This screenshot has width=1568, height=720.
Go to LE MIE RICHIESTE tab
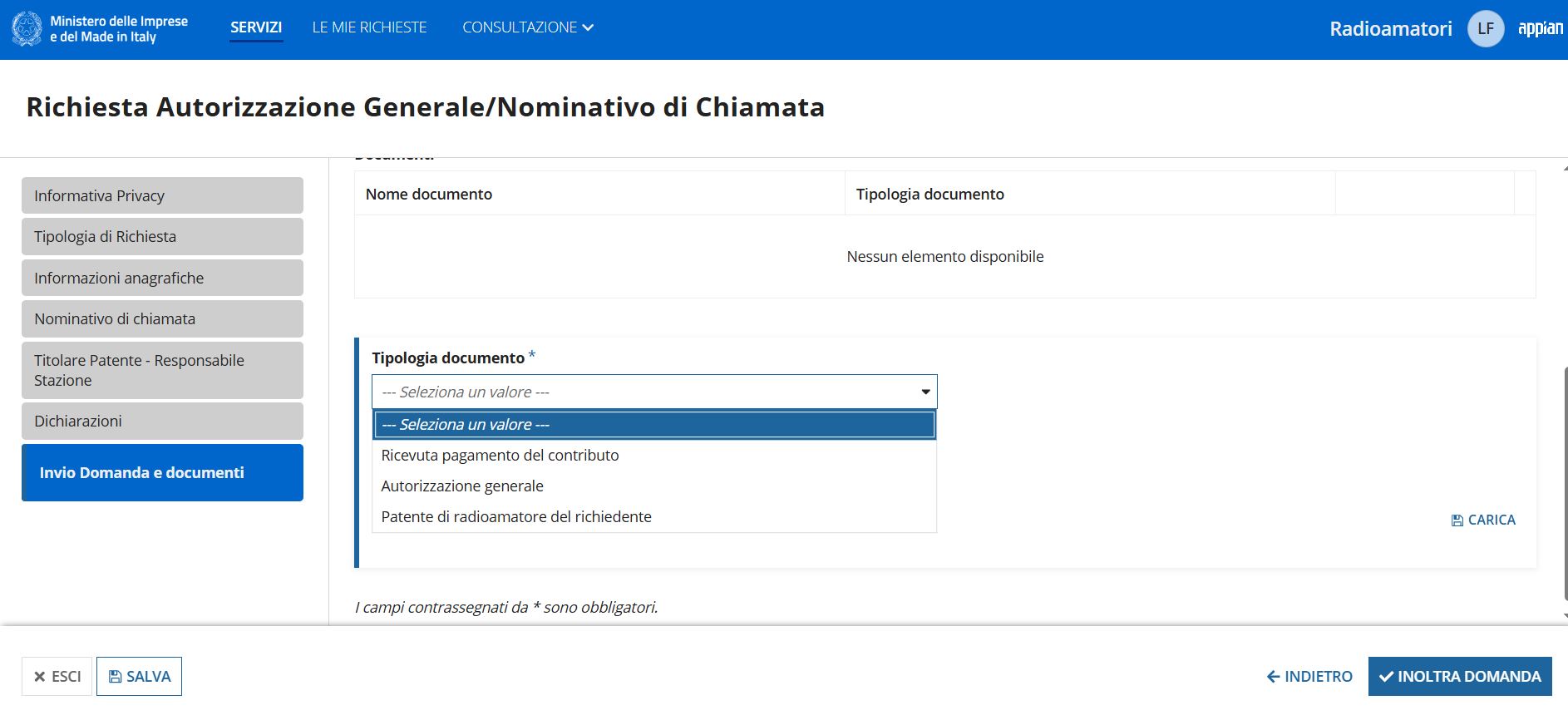[369, 27]
